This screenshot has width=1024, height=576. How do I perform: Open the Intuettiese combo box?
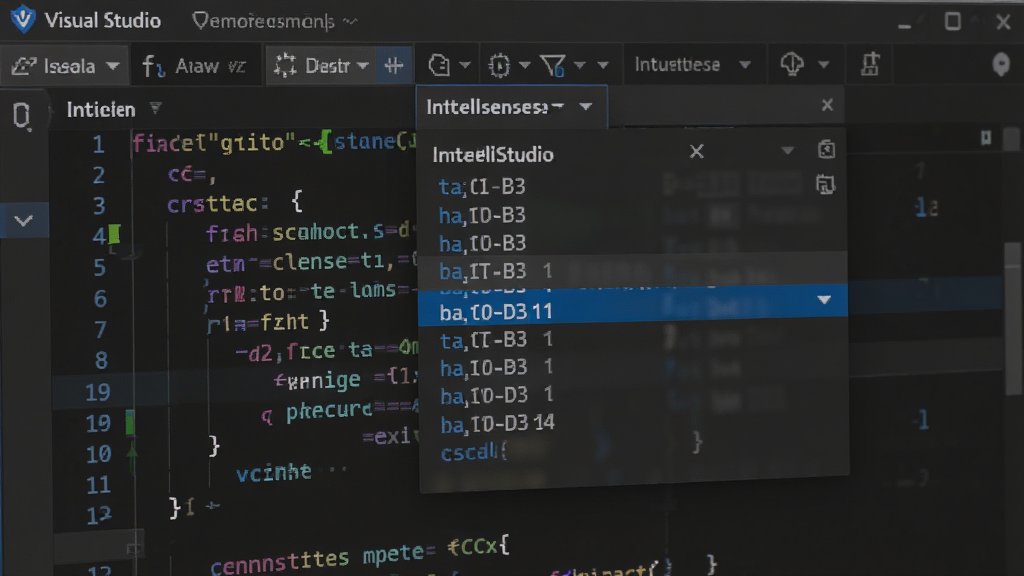pyautogui.click(x=693, y=65)
